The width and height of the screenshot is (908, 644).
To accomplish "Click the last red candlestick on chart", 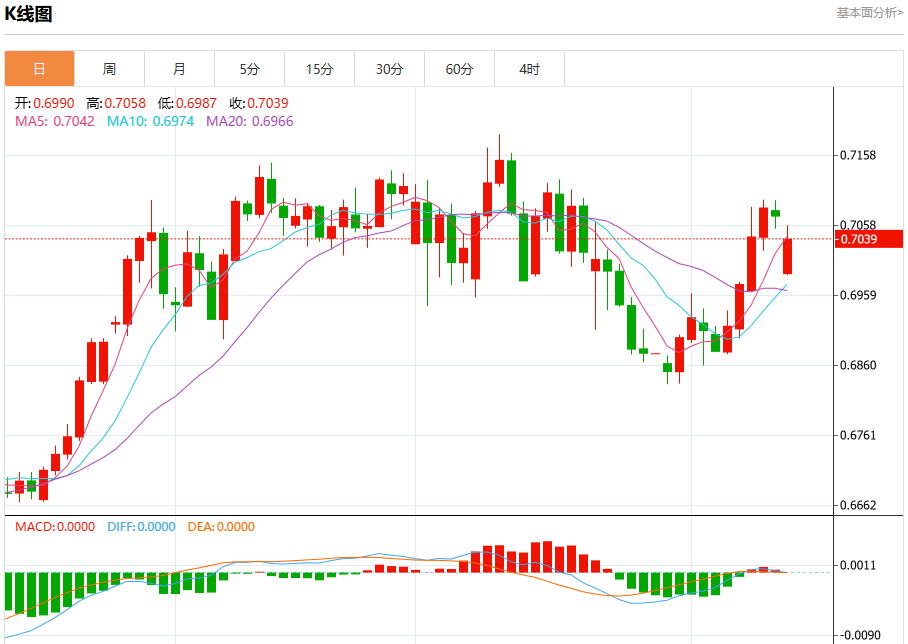I will [788, 256].
